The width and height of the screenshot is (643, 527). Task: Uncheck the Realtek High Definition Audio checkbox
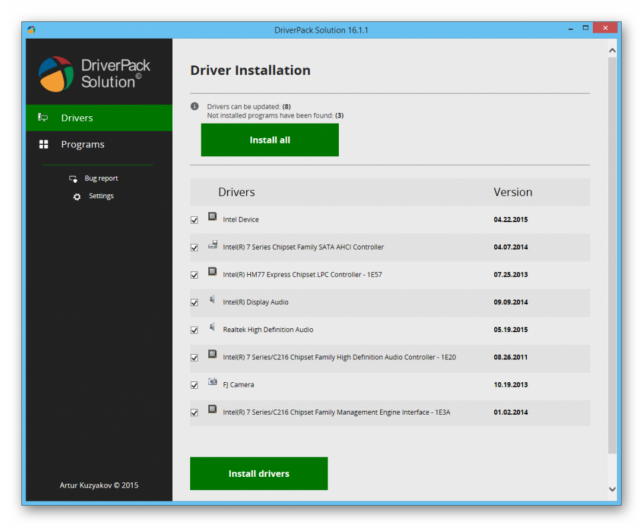(x=194, y=330)
